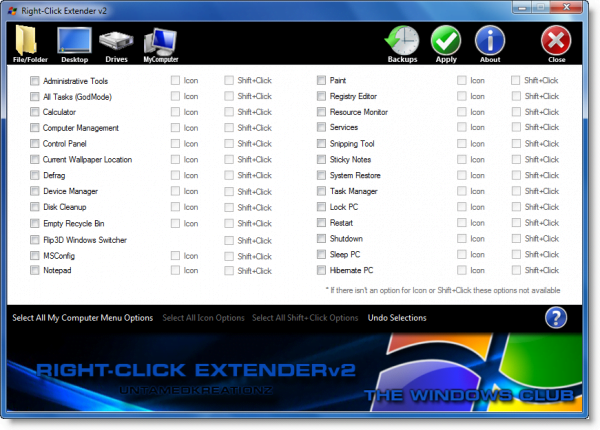
Task: Tick the Device Manager checkbox
Action: 35,191
